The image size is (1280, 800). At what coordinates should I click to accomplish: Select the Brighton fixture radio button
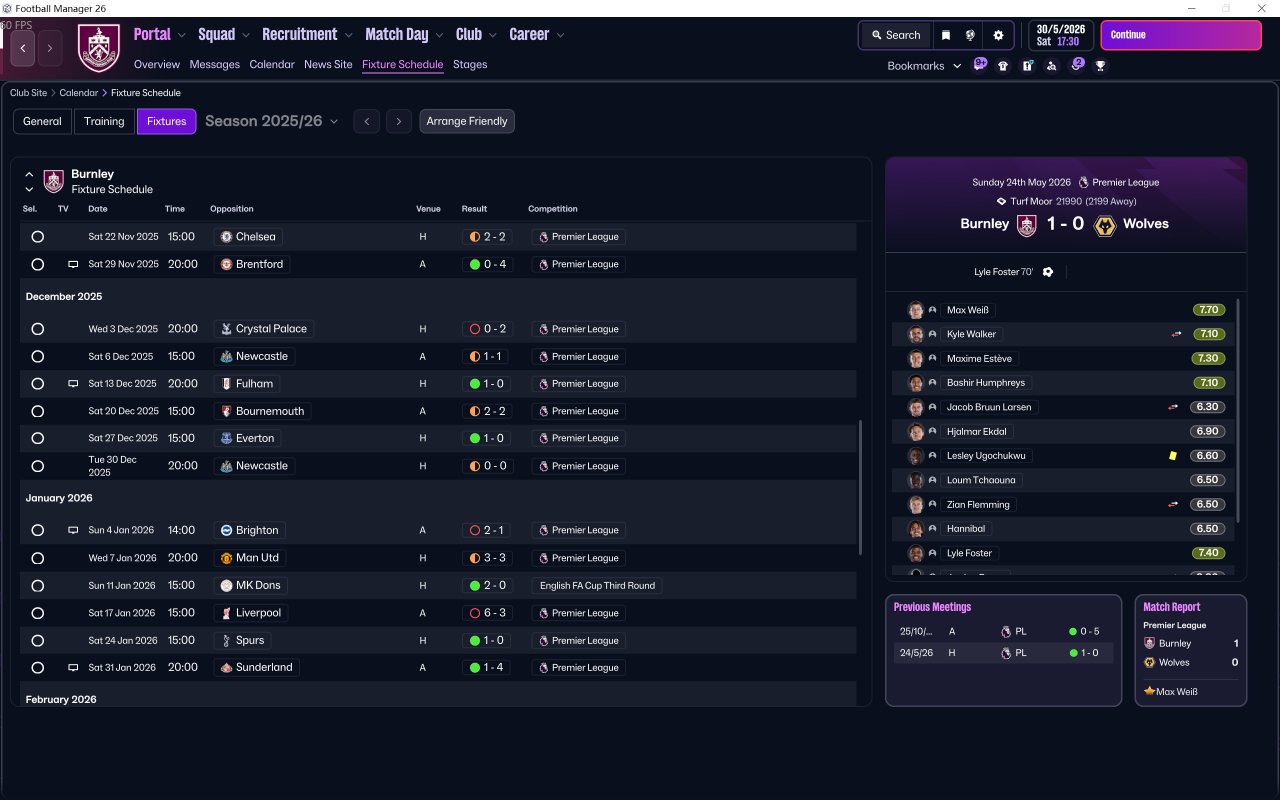pyautogui.click(x=38, y=531)
